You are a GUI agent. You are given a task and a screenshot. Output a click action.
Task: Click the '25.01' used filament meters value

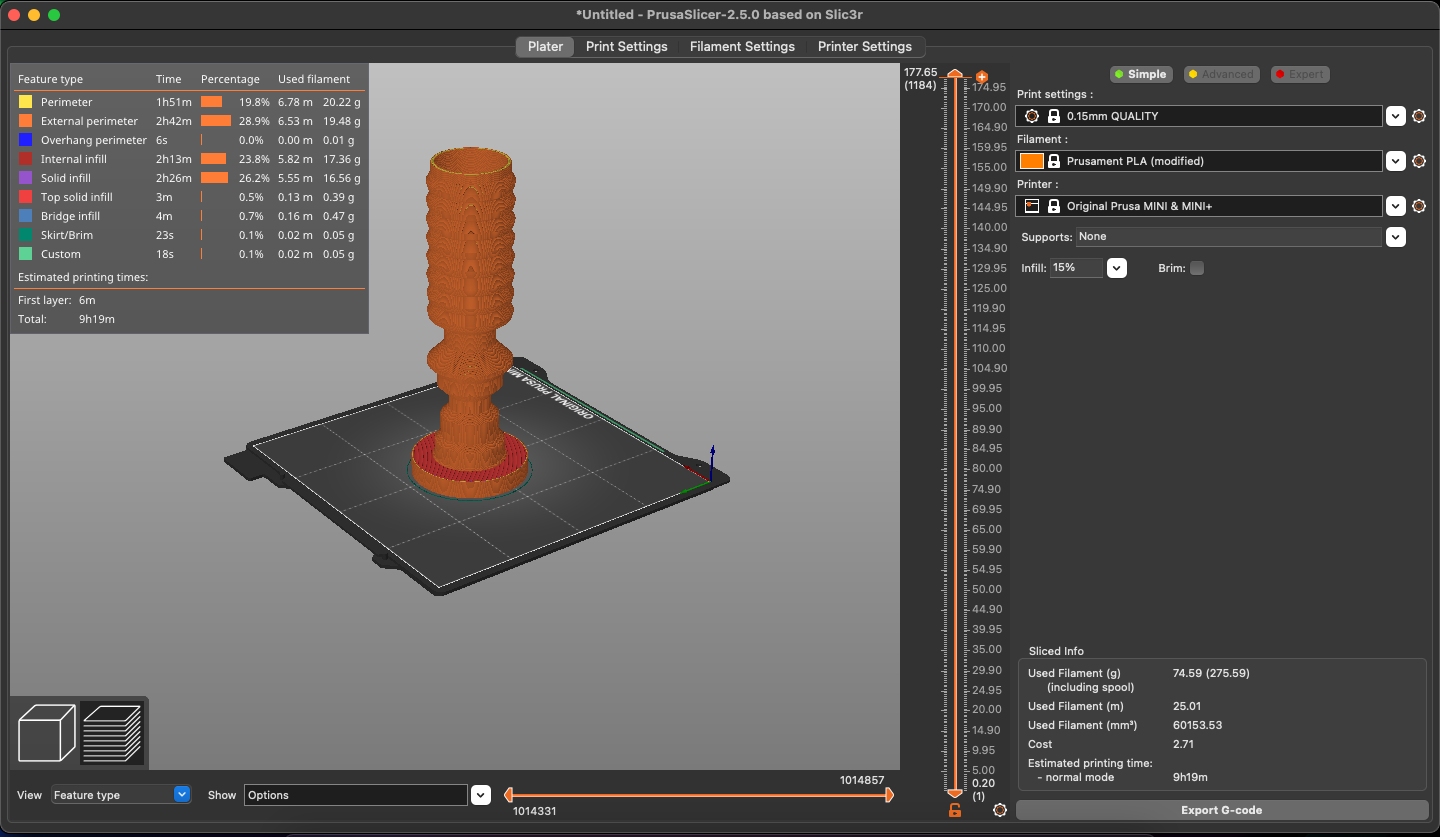(1187, 706)
